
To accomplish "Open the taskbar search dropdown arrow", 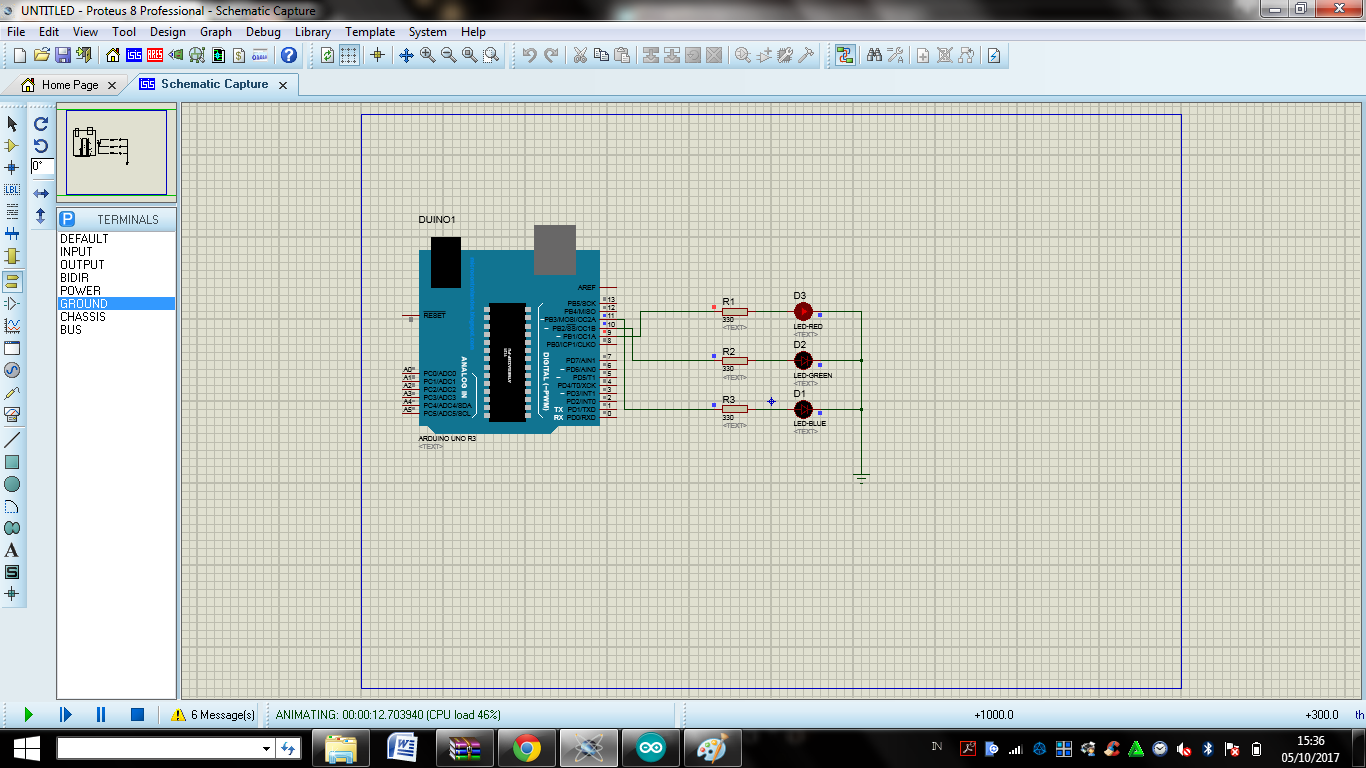I will point(264,747).
